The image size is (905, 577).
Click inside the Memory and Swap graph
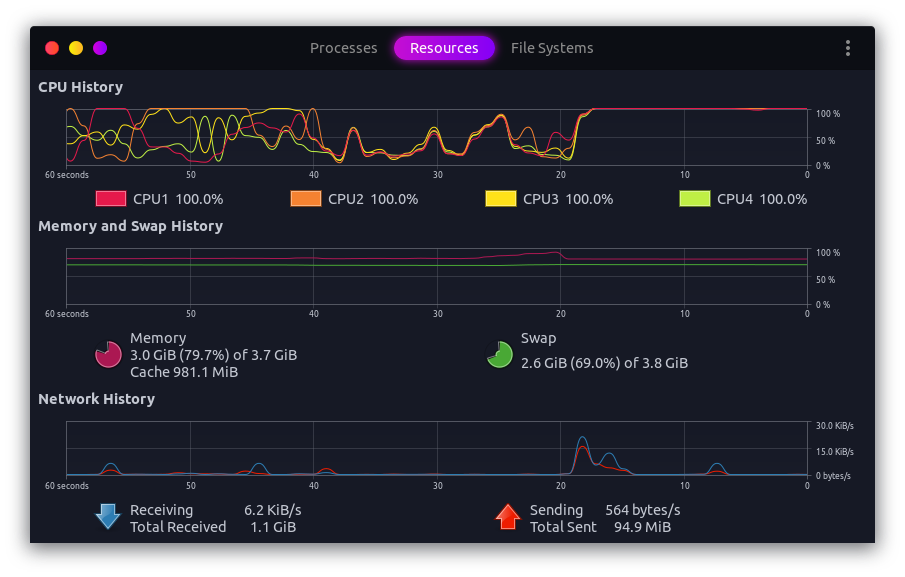tap(437, 276)
